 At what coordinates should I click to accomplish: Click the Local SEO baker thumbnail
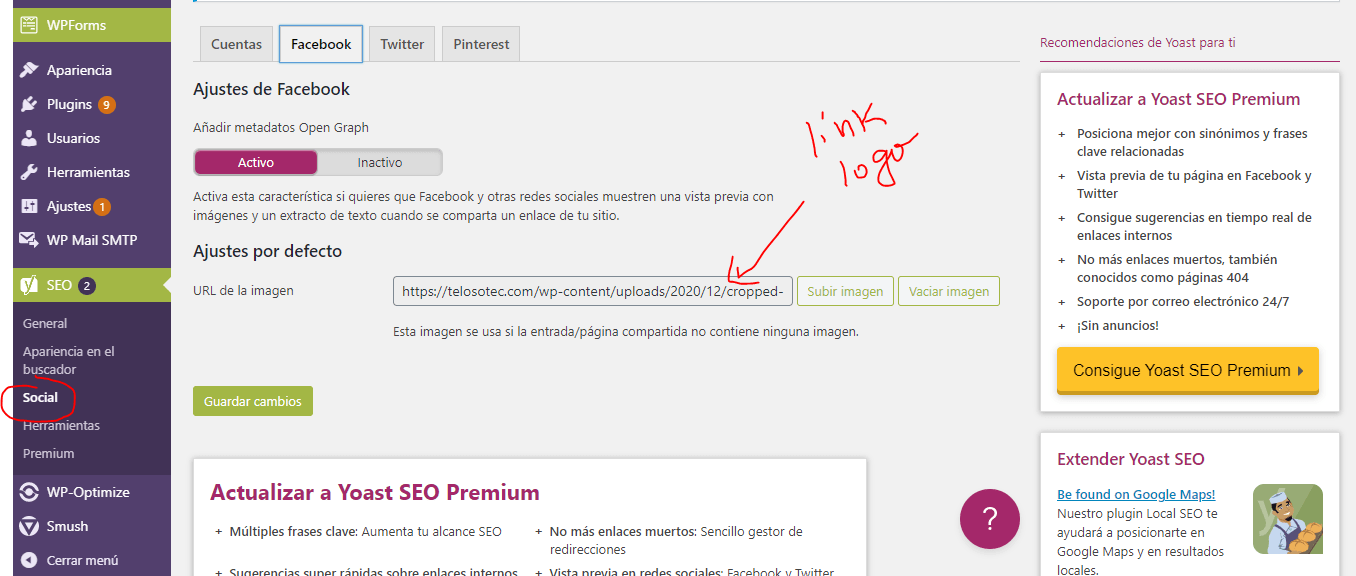pos(1288,519)
